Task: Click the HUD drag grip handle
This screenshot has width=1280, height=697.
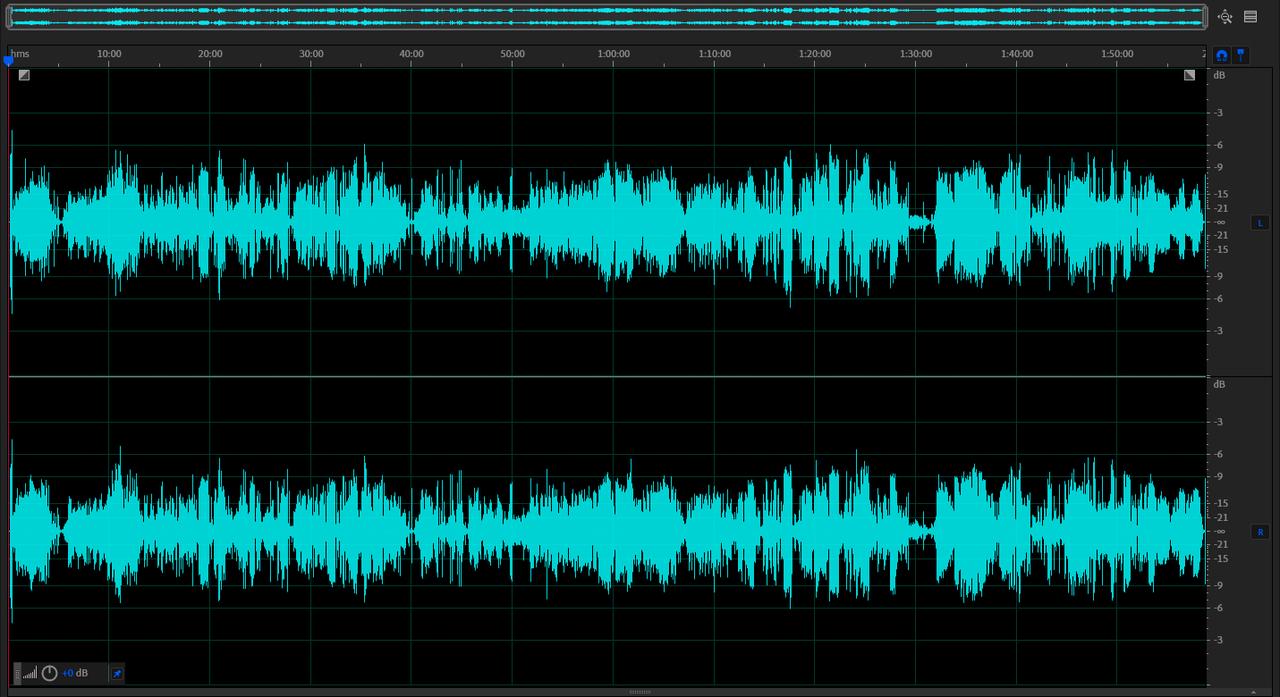Action: 17,673
